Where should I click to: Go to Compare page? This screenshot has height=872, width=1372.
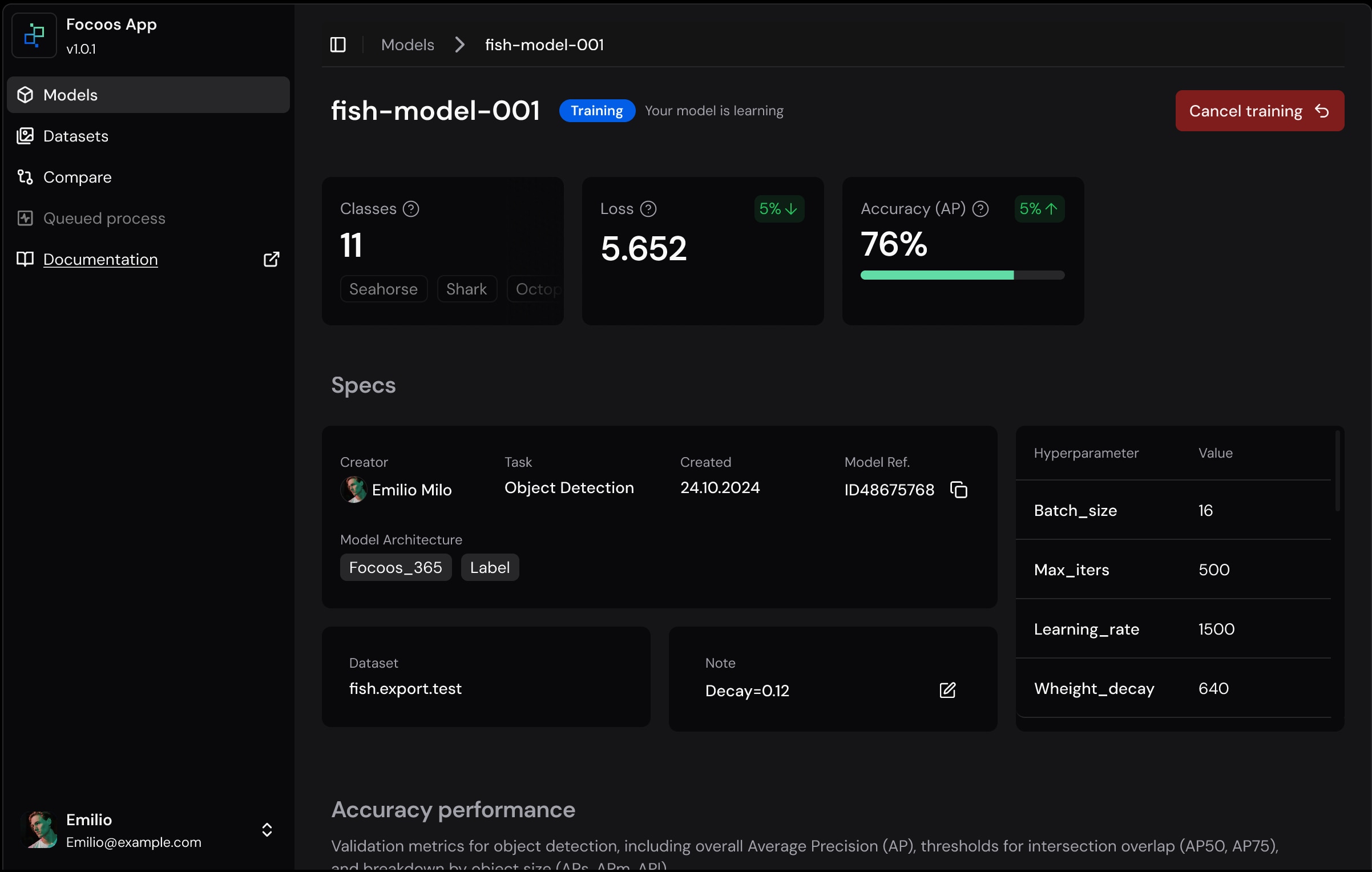click(77, 177)
